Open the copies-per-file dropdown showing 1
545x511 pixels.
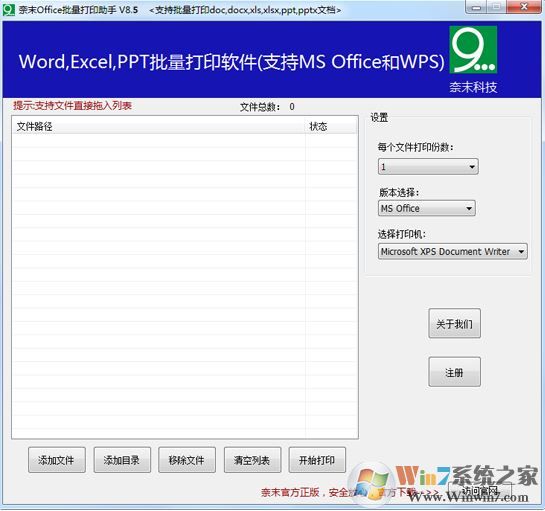click(428, 167)
